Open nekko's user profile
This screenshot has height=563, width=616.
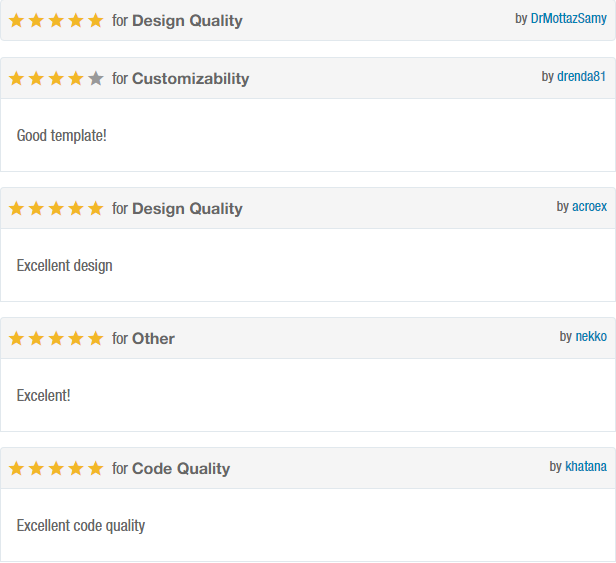[x=590, y=336]
